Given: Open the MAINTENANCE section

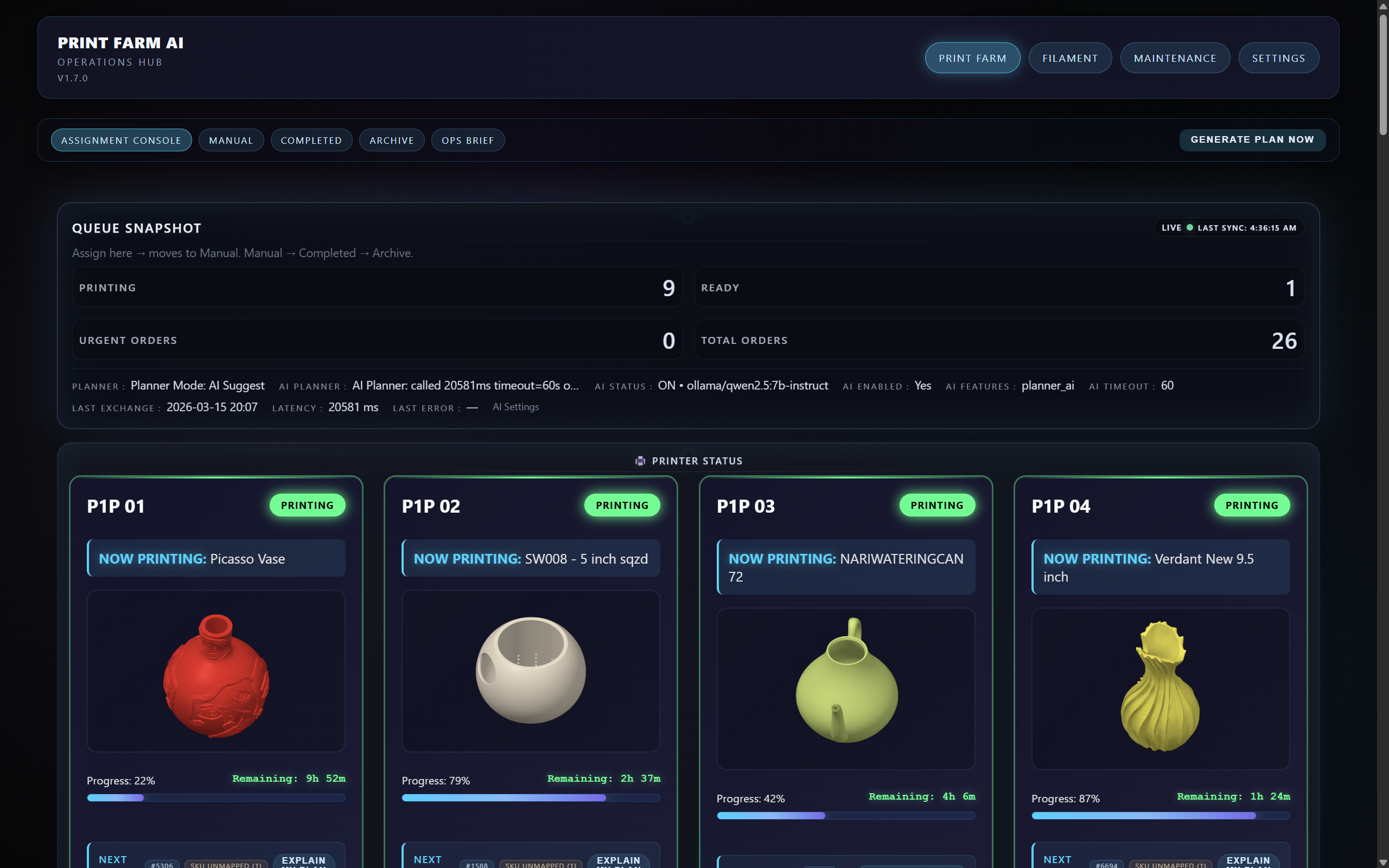Looking at the screenshot, I should [x=1174, y=58].
